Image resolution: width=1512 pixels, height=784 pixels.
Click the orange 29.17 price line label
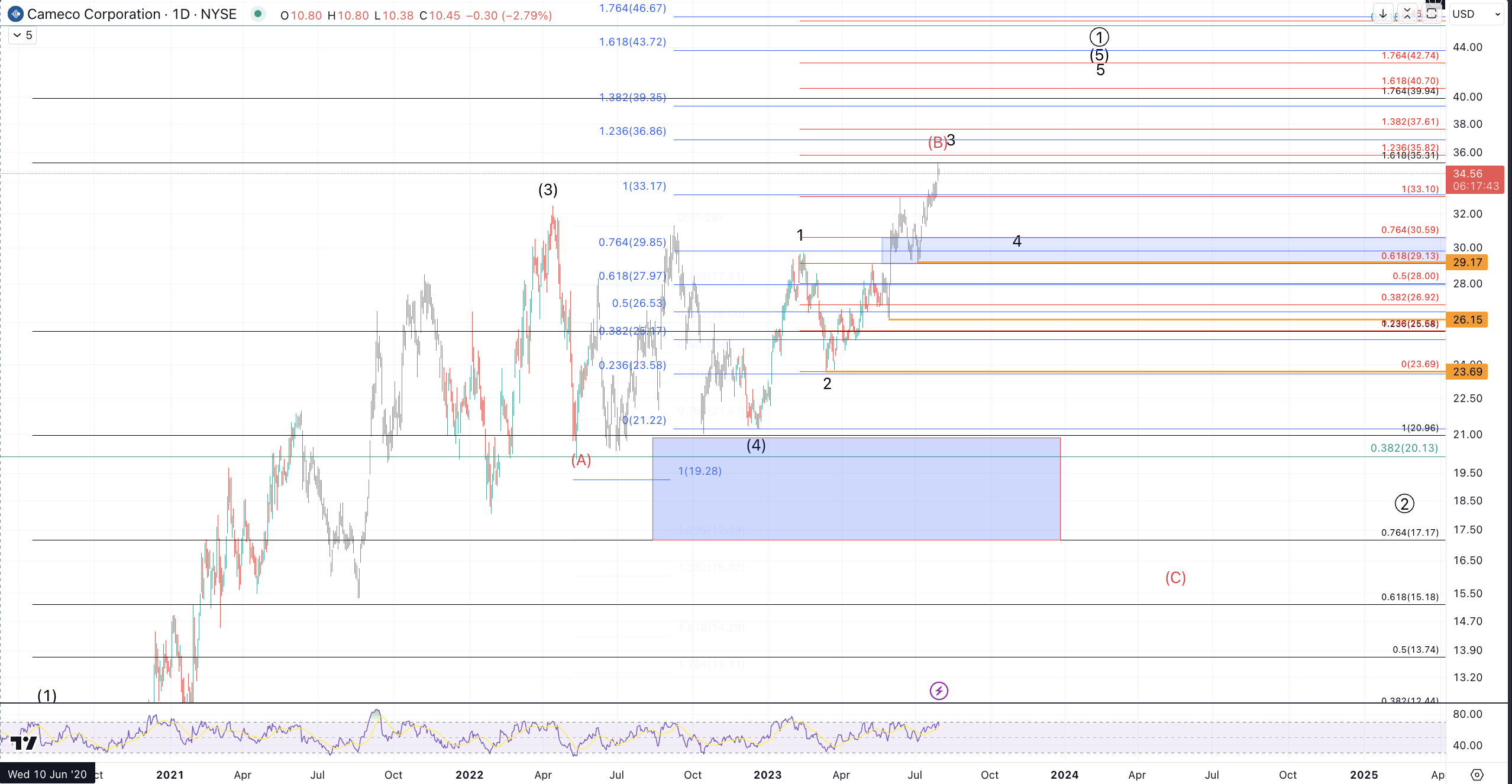click(x=1467, y=263)
